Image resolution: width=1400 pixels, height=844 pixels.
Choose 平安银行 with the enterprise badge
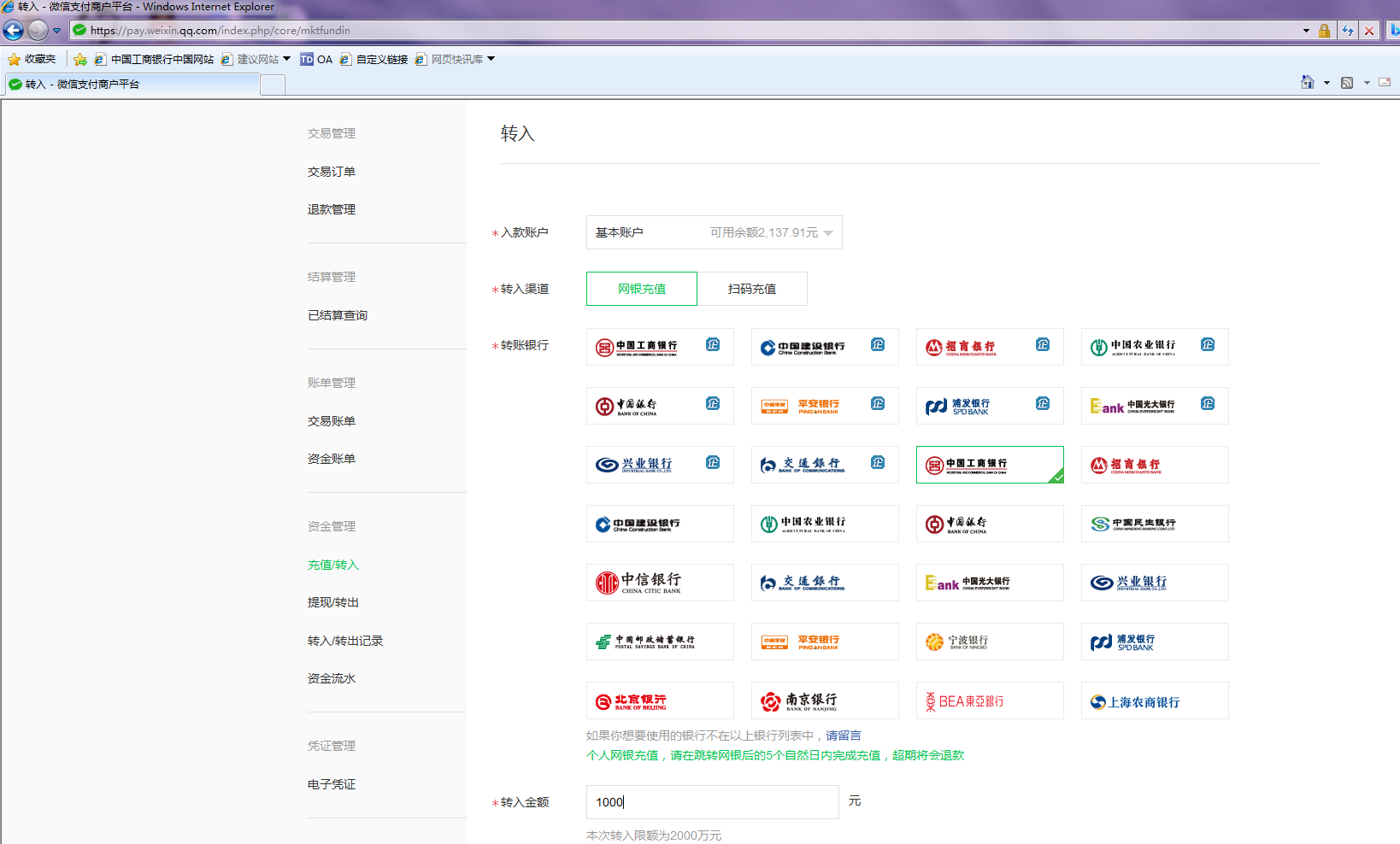[x=825, y=406]
